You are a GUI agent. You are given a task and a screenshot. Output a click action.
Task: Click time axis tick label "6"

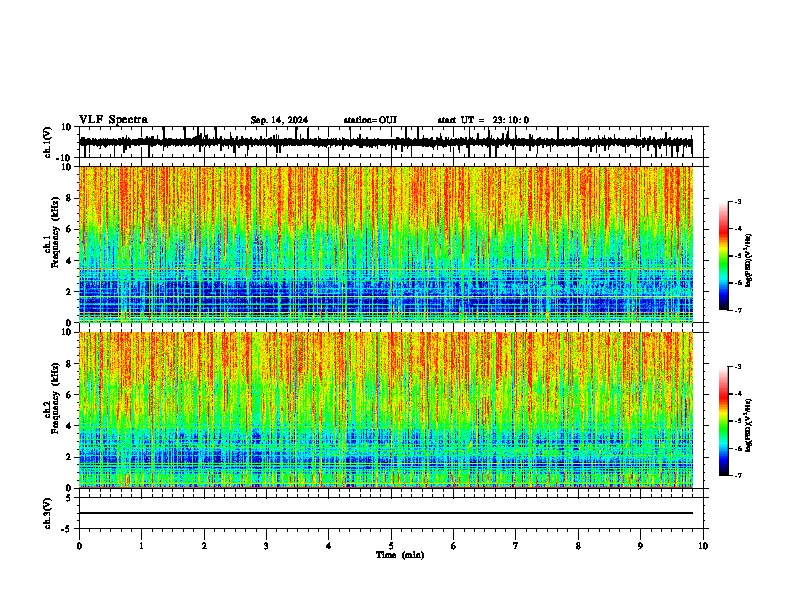tap(454, 546)
